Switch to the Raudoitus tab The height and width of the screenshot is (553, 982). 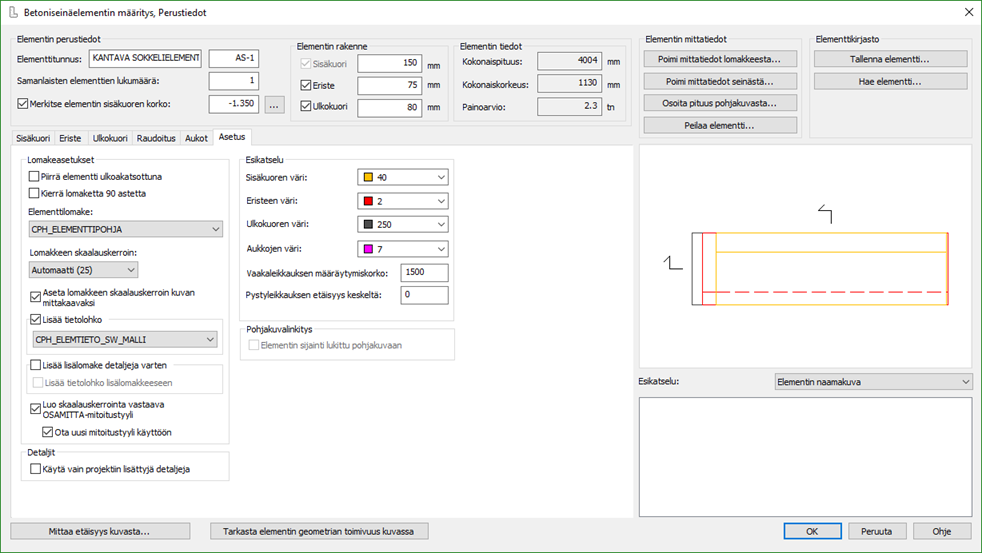click(156, 138)
